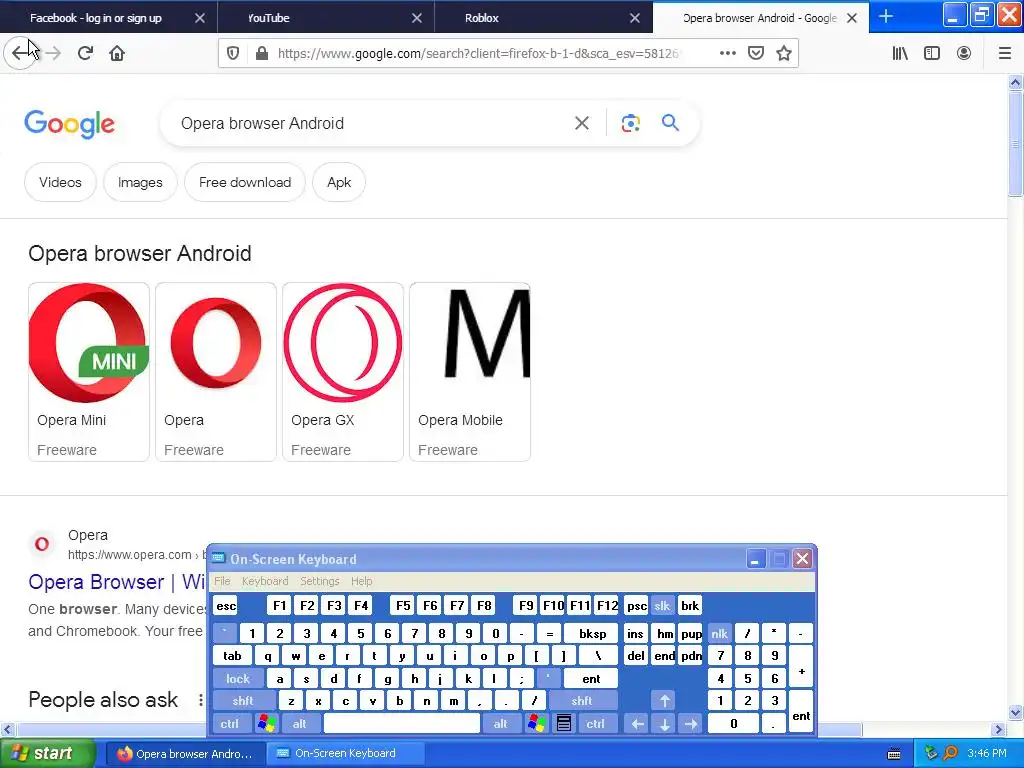Go back using the browser back arrow
1024x768 pixels.
tap(20, 53)
